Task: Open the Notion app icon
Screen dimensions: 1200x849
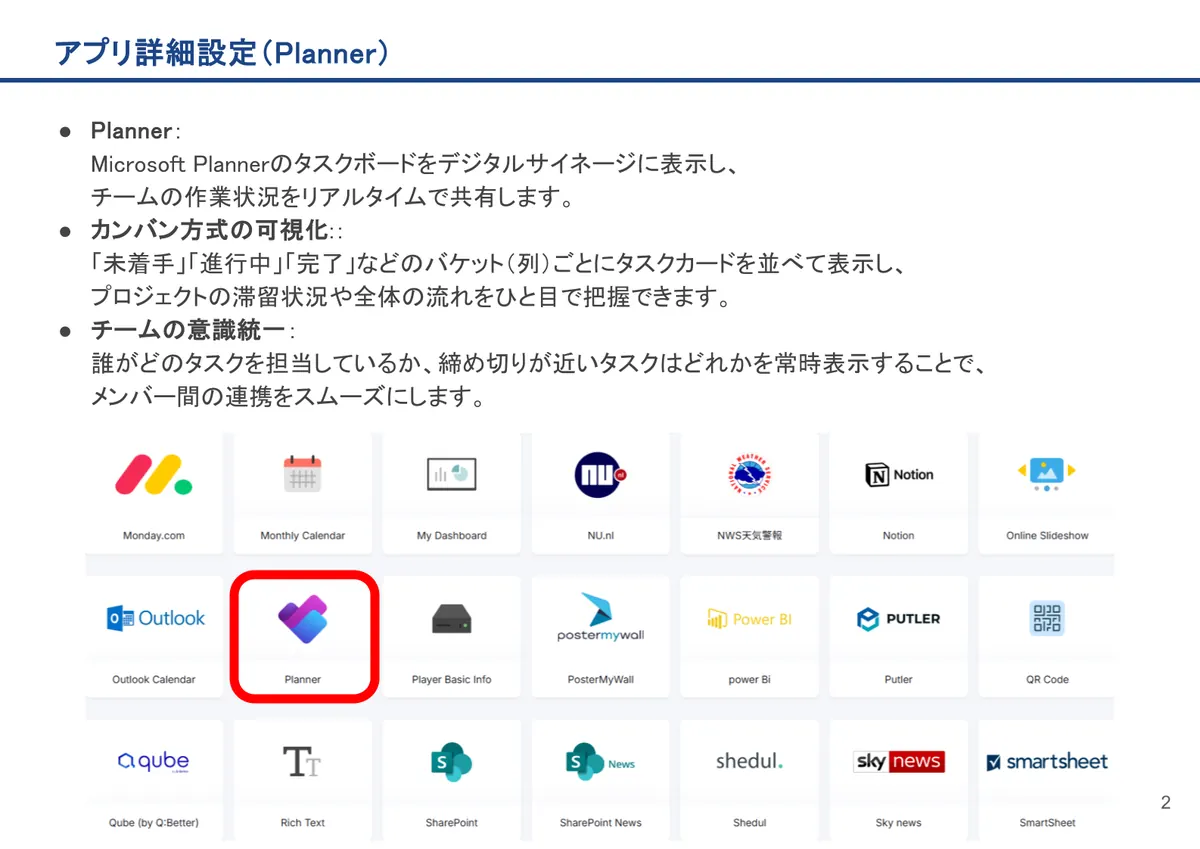Action: [x=898, y=475]
